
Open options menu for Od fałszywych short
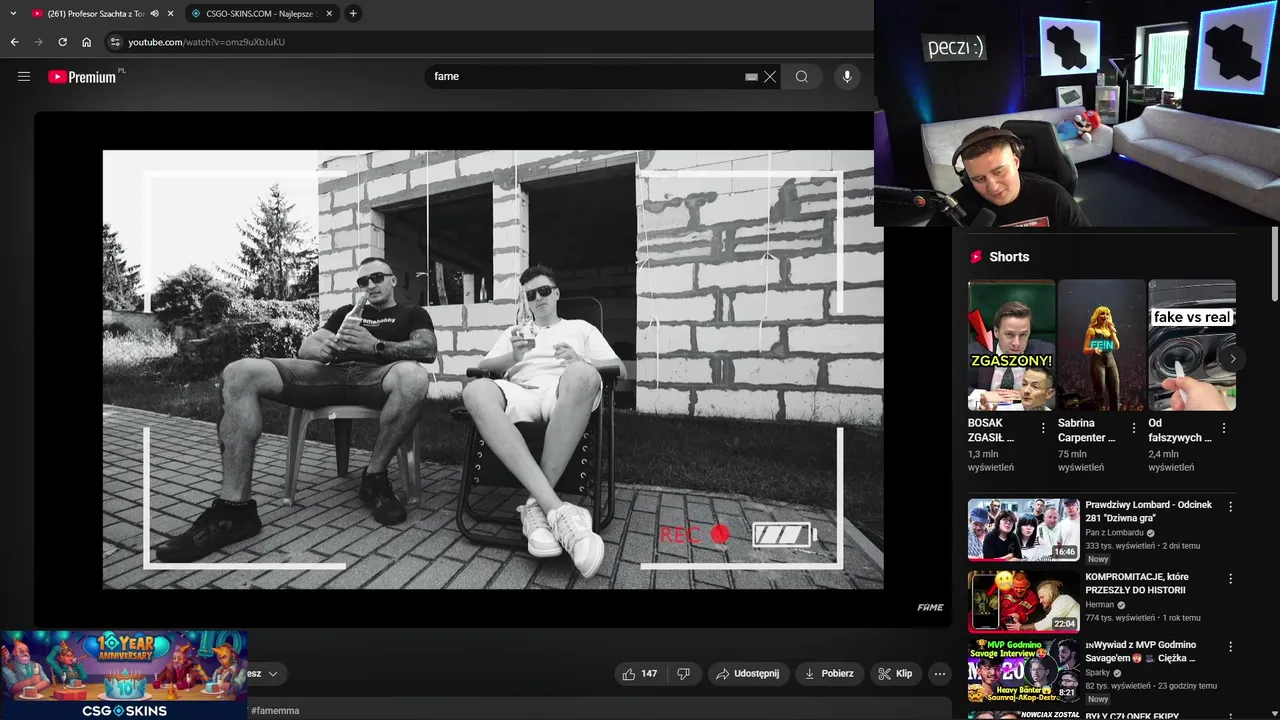(x=1223, y=428)
